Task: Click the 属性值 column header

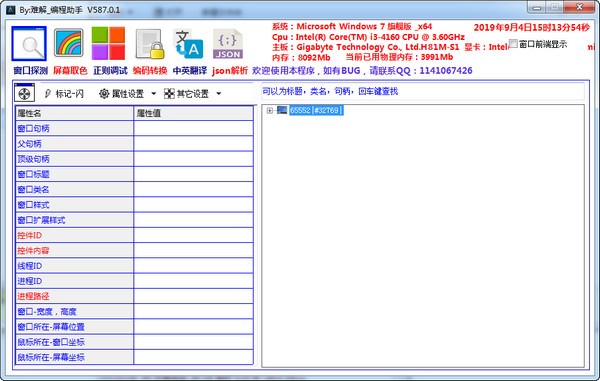Action: pos(194,113)
